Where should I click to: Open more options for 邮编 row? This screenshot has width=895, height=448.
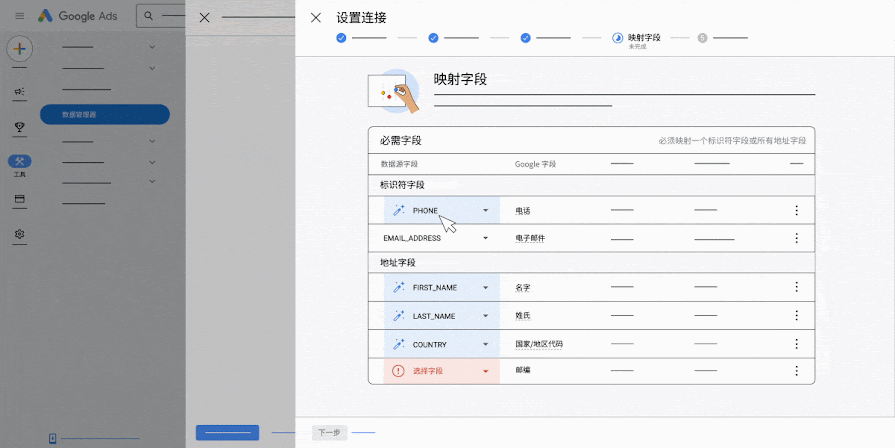coord(796,371)
